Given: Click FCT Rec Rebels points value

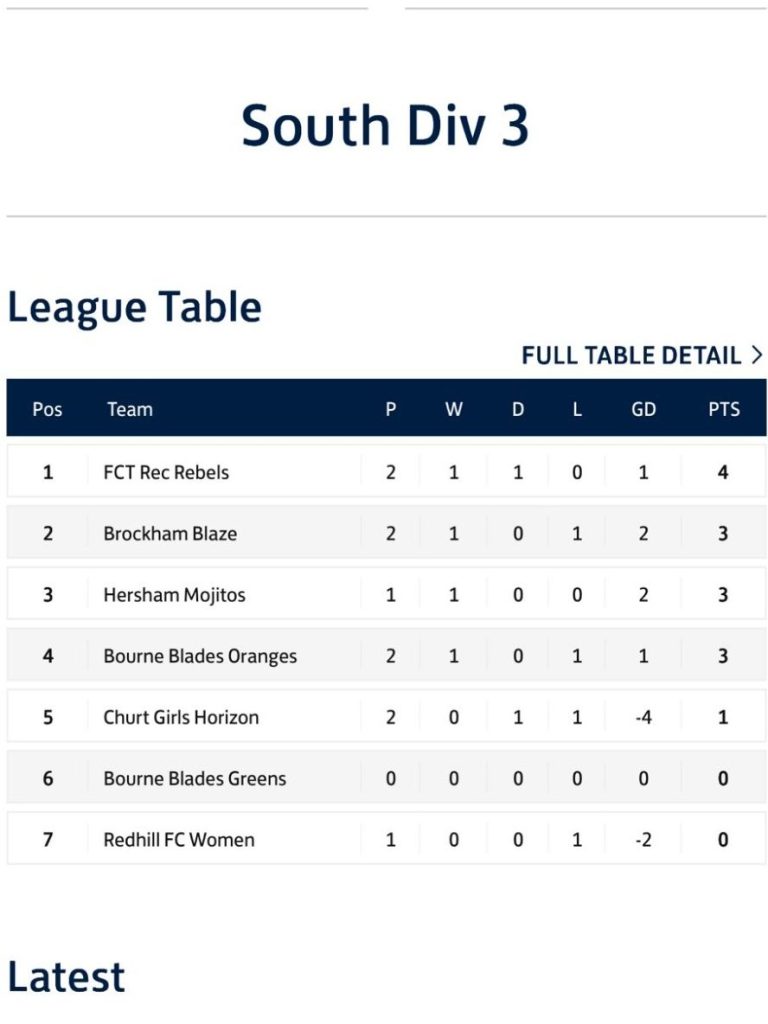Looking at the screenshot, I should [x=723, y=472].
